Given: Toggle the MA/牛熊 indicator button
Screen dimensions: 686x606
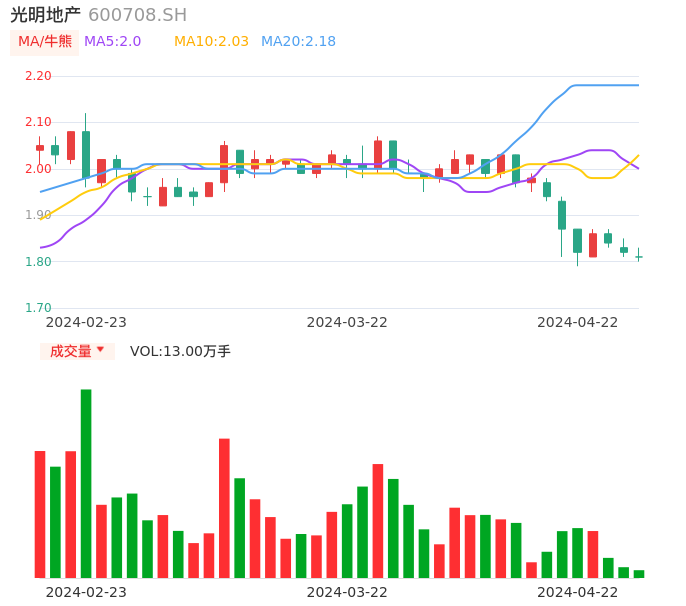Looking at the screenshot, I should (x=45, y=42).
